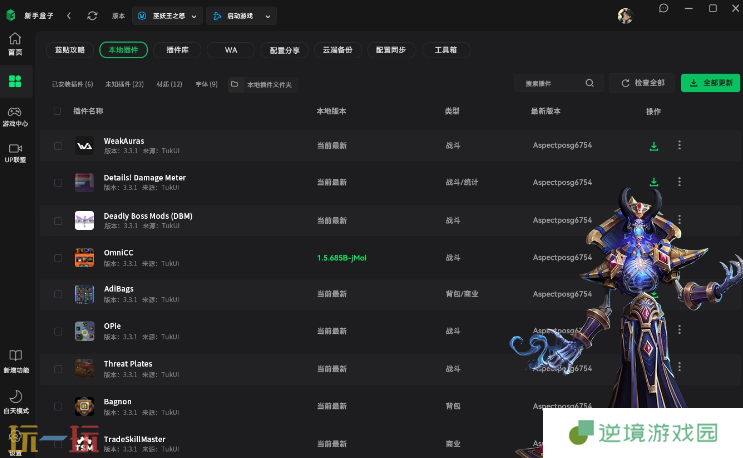This screenshot has width=743, height=458.
Task: Select the 本地插件 tab
Action: click(123, 50)
